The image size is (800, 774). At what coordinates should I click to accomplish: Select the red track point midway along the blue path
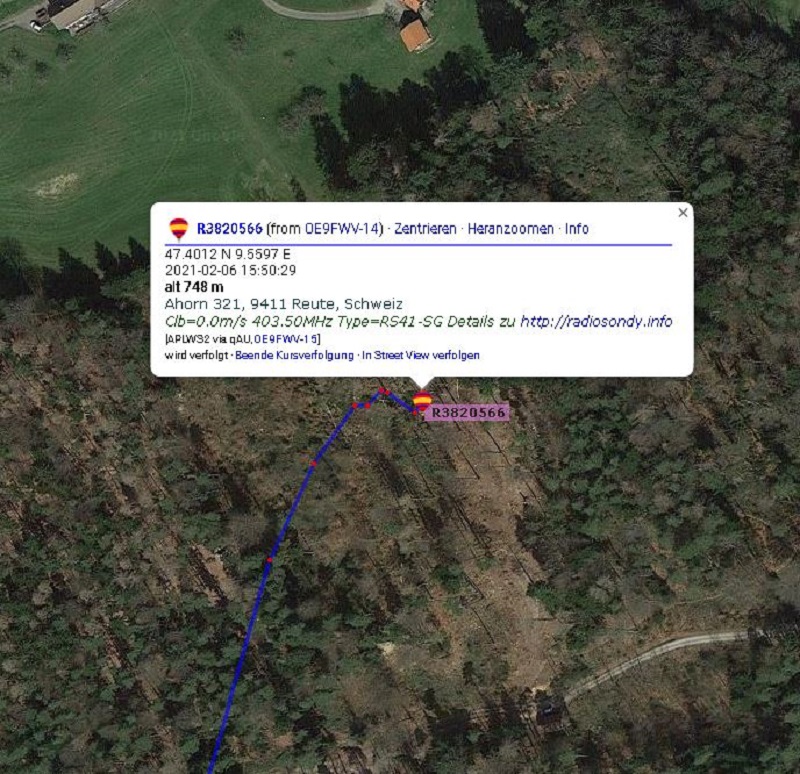(x=314, y=463)
